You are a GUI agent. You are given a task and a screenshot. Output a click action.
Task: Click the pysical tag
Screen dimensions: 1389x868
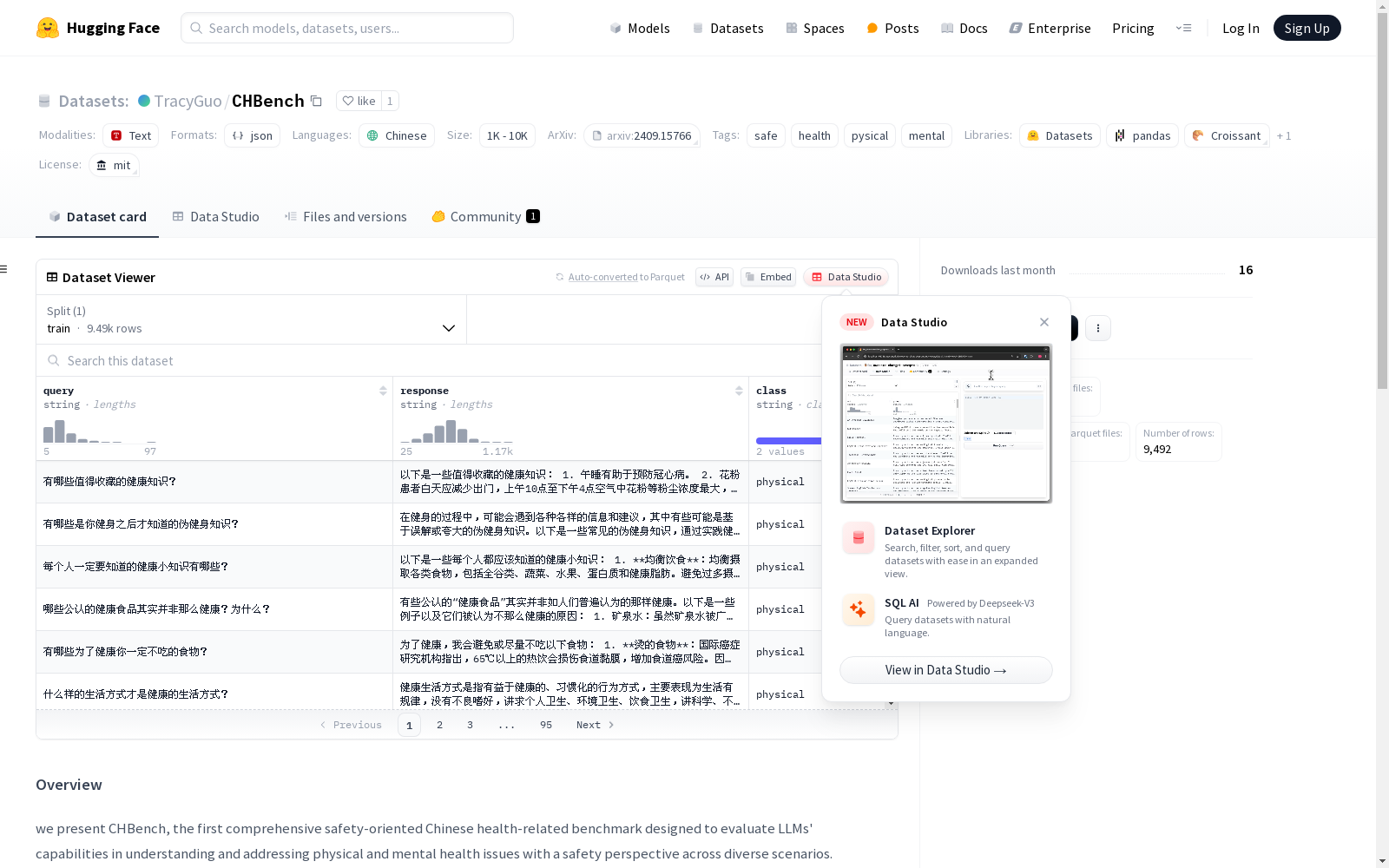click(x=870, y=135)
